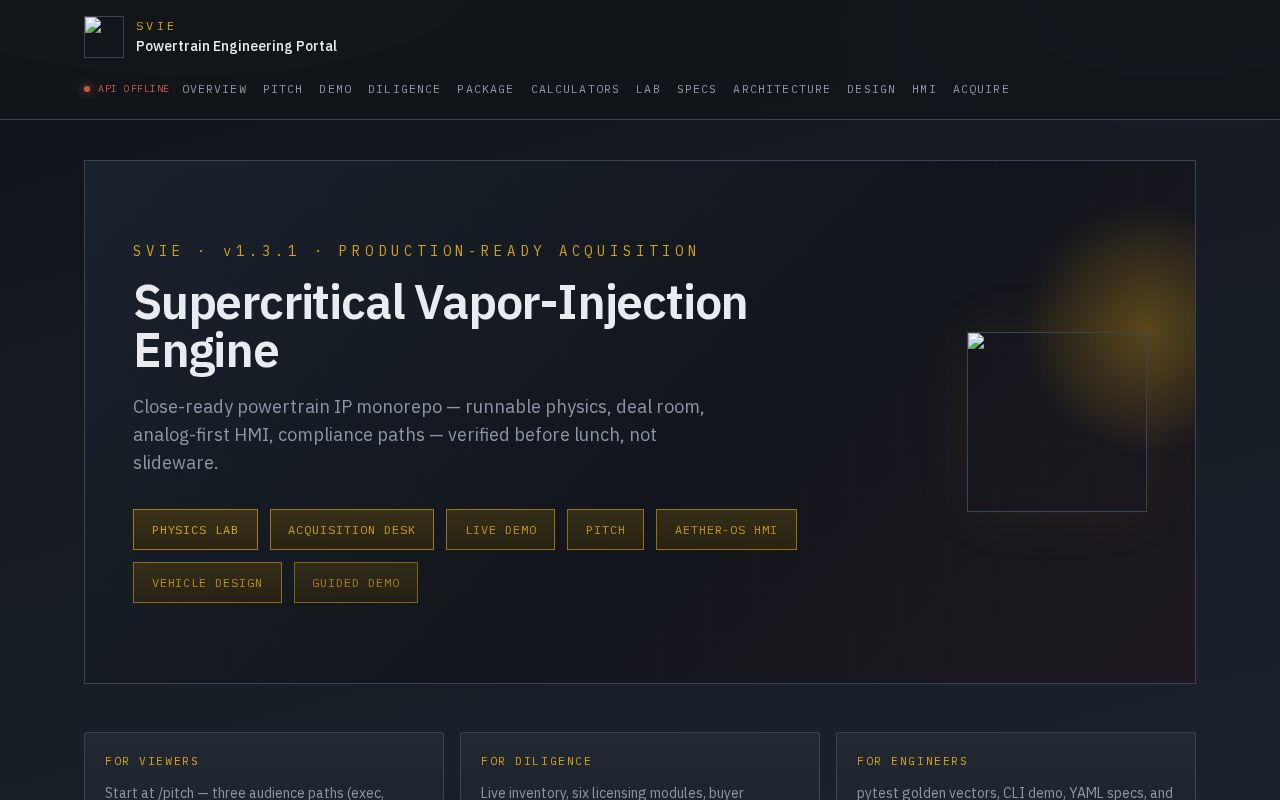Click the Powertrain Engineering Portal title
Viewport: 1280px width, 800px height.
tap(236, 46)
